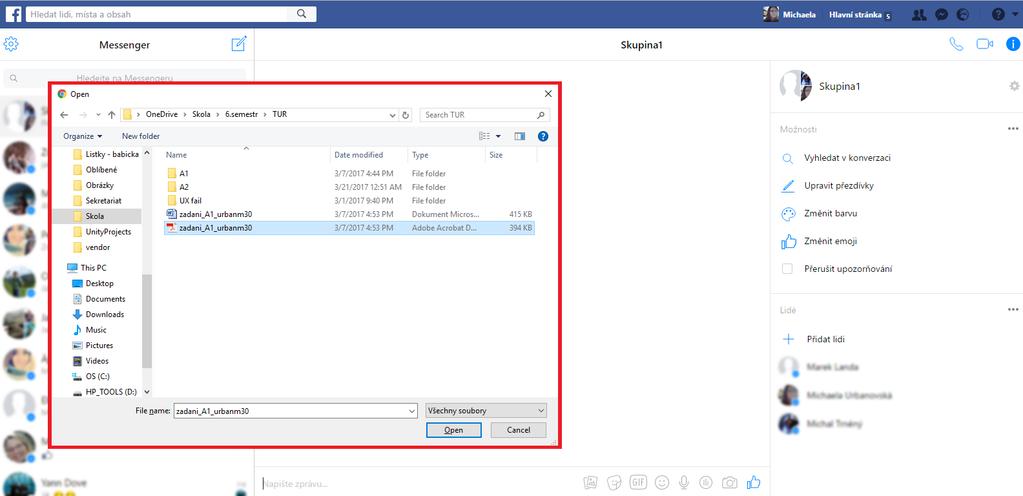Open the sticker picker icon

613,483
